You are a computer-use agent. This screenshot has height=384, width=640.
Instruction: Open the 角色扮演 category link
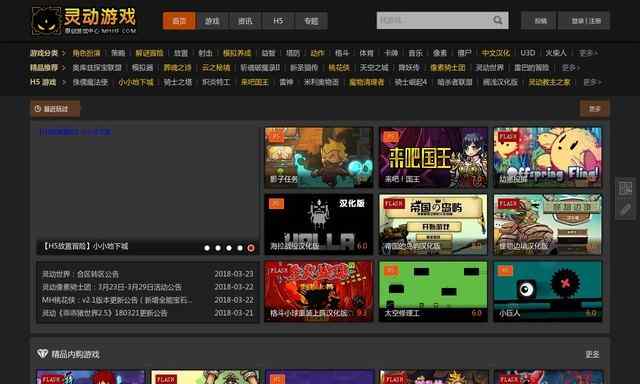tap(87, 53)
